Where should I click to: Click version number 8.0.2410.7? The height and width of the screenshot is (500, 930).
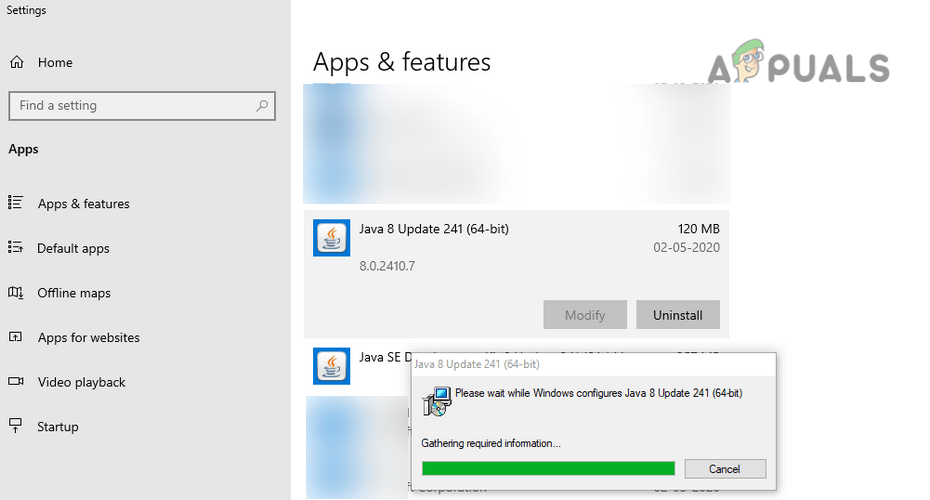[x=387, y=266]
